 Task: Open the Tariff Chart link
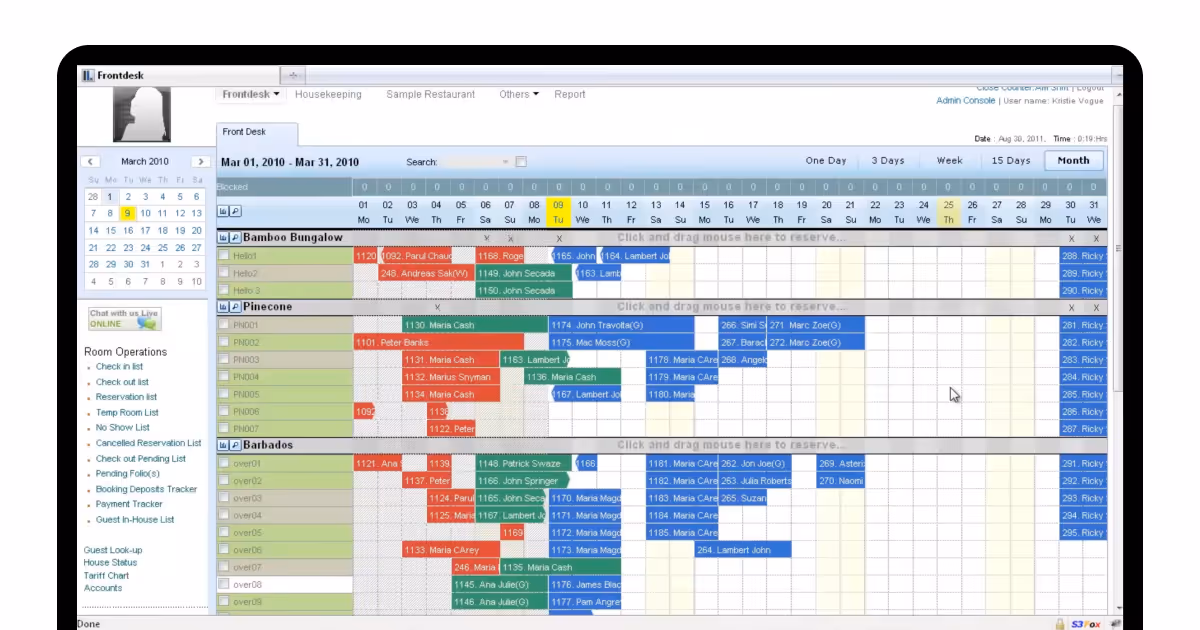(106, 576)
